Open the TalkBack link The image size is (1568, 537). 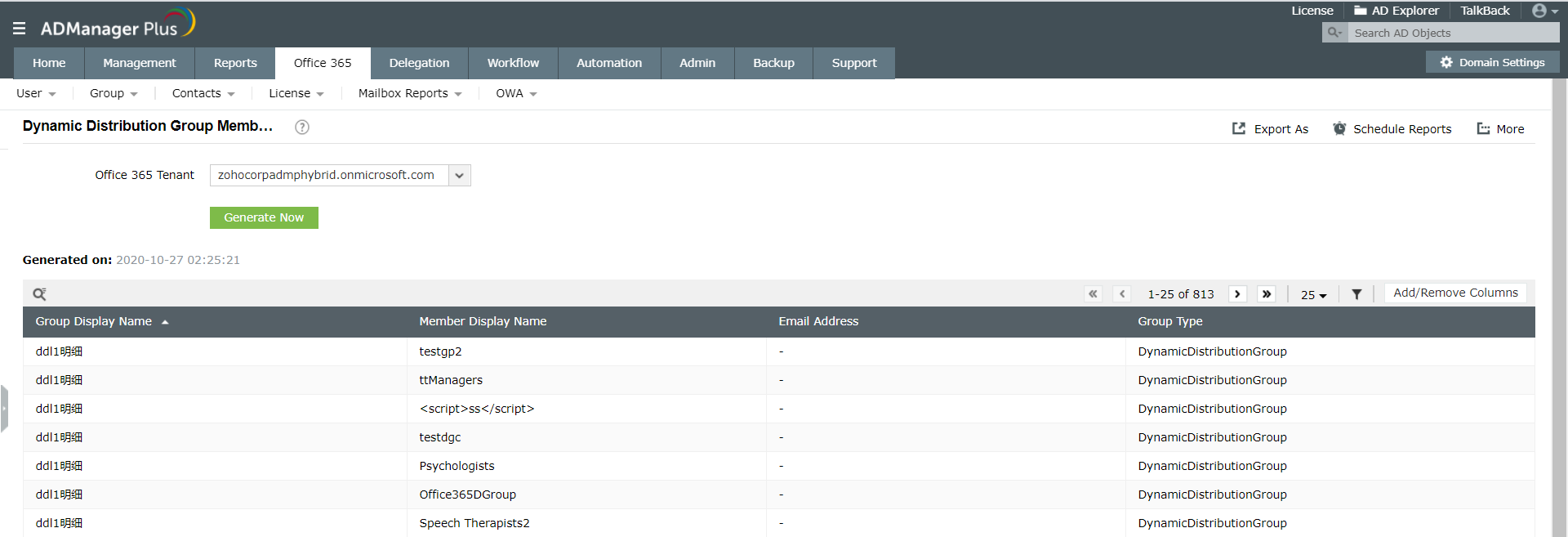click(1485, 11)
